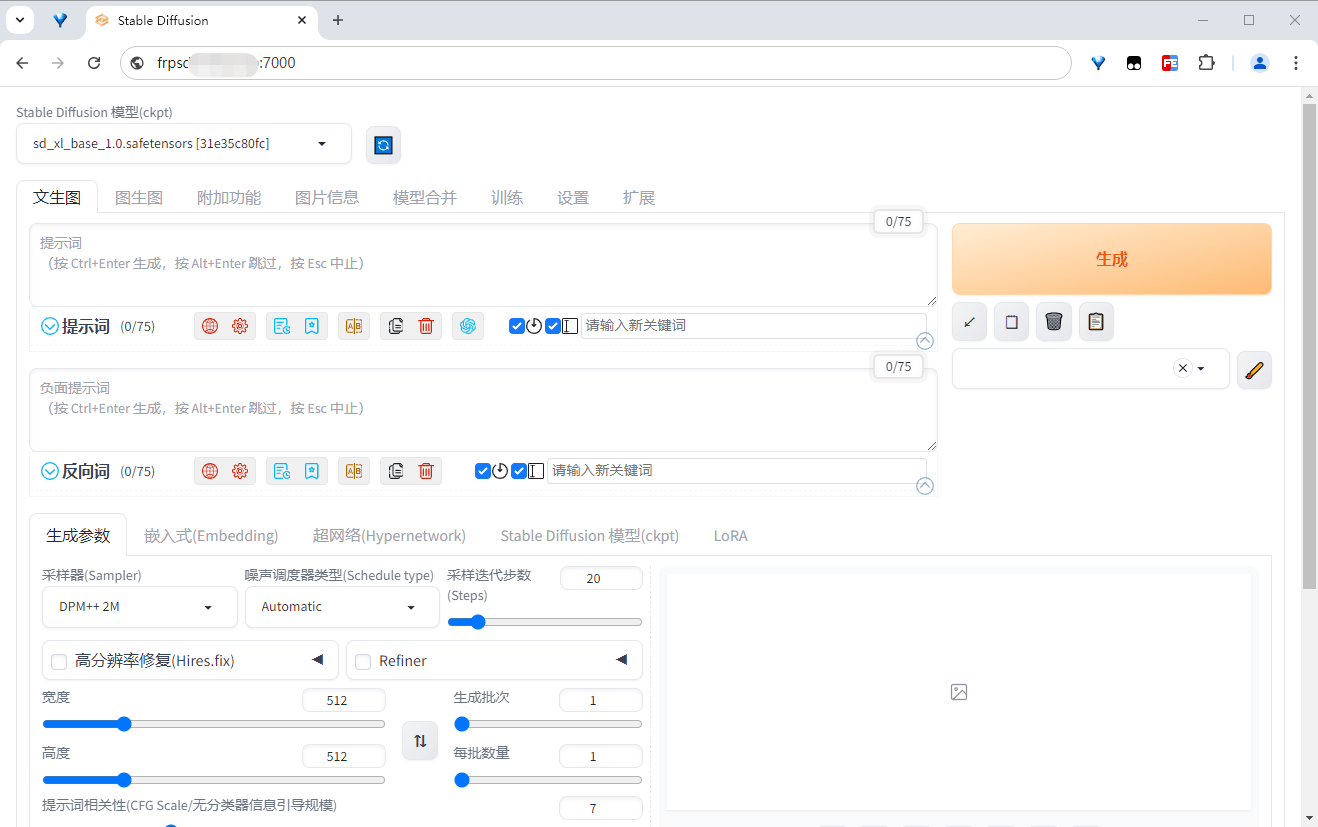Click up-chevron circle at 提示词 keyword row
Image resolution: width=1318 pixels, height=827 pixels.
tap(925, 341)
